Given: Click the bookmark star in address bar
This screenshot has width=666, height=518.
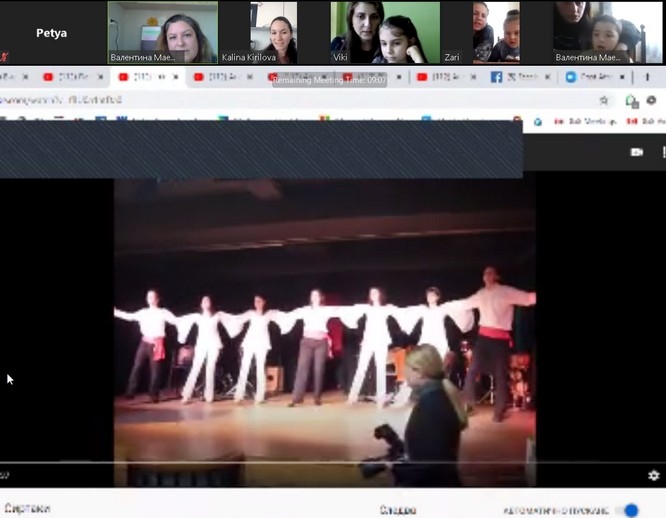Looking at the screenshot, I should pyautogui.click(x=603, y=100).
